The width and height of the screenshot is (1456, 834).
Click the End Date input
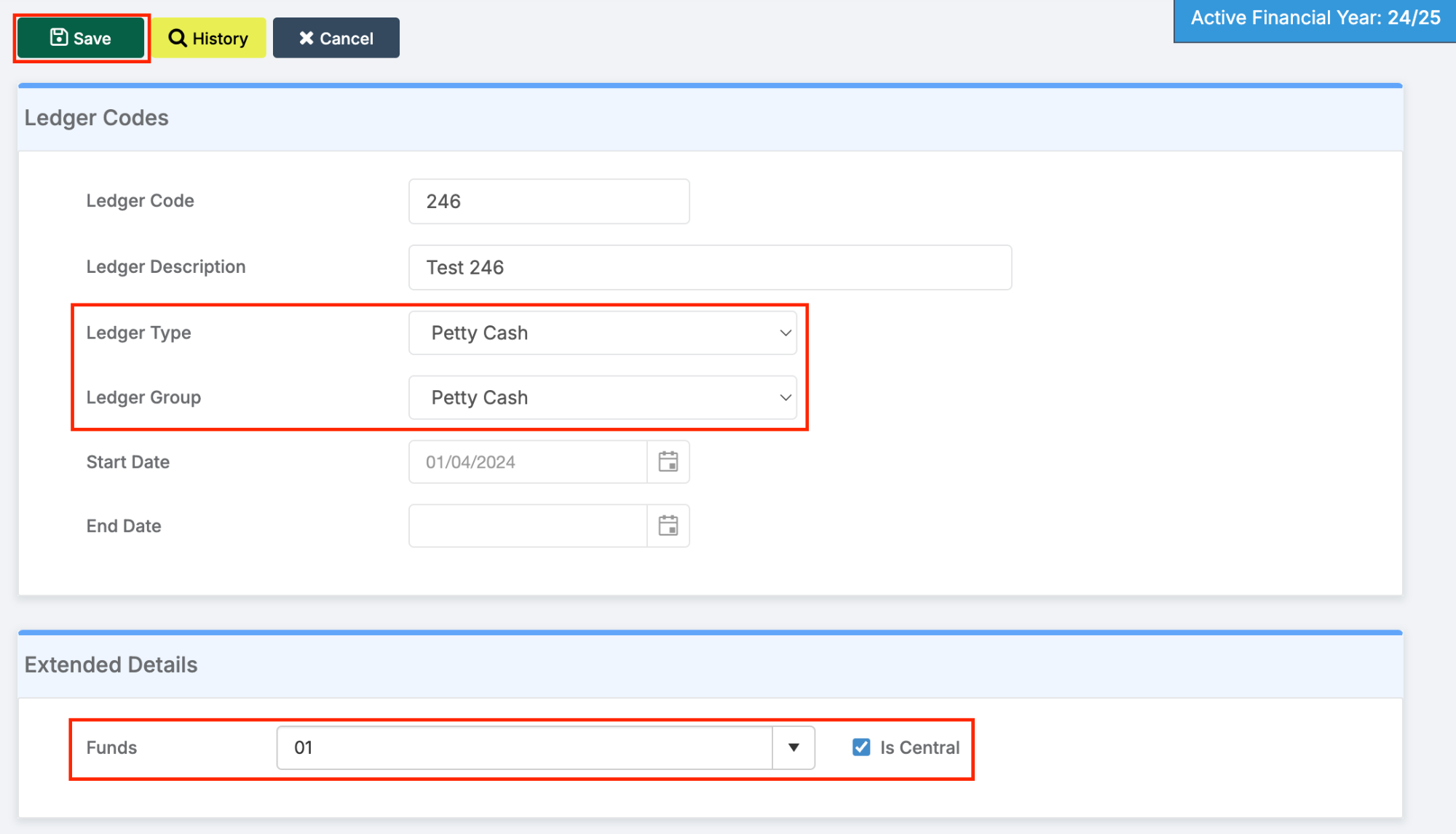(527, 526)
